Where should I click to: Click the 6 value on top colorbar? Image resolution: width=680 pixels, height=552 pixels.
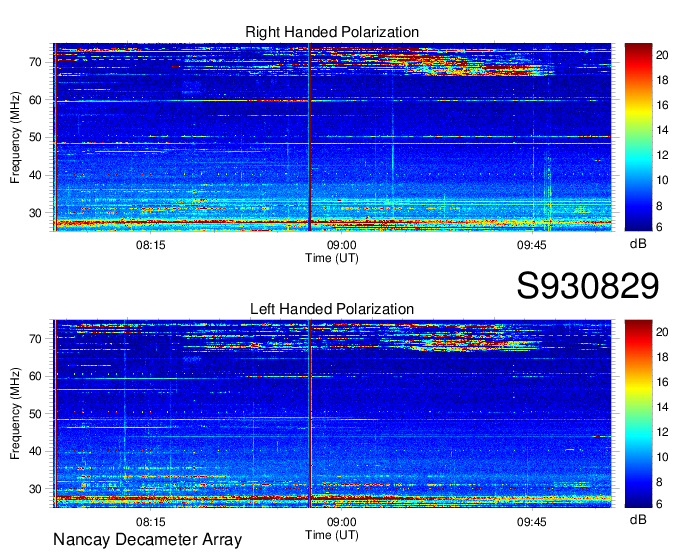tap(659, 227)
